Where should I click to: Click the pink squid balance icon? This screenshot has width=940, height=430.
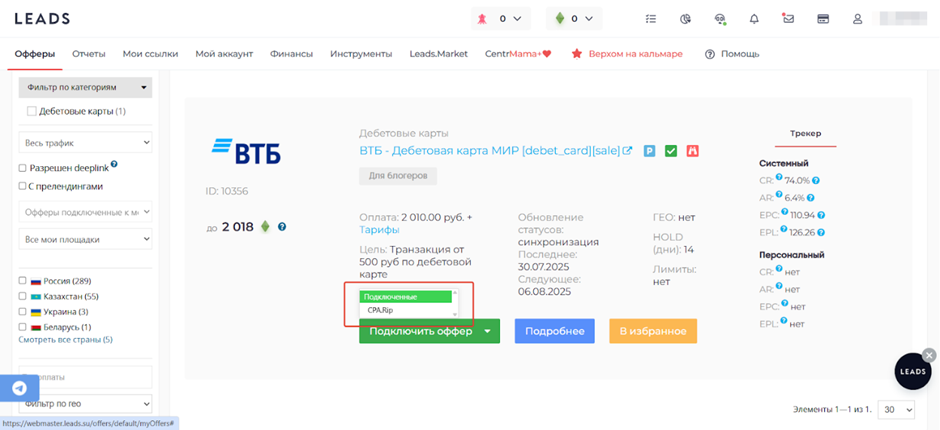[x=481, y=19]
